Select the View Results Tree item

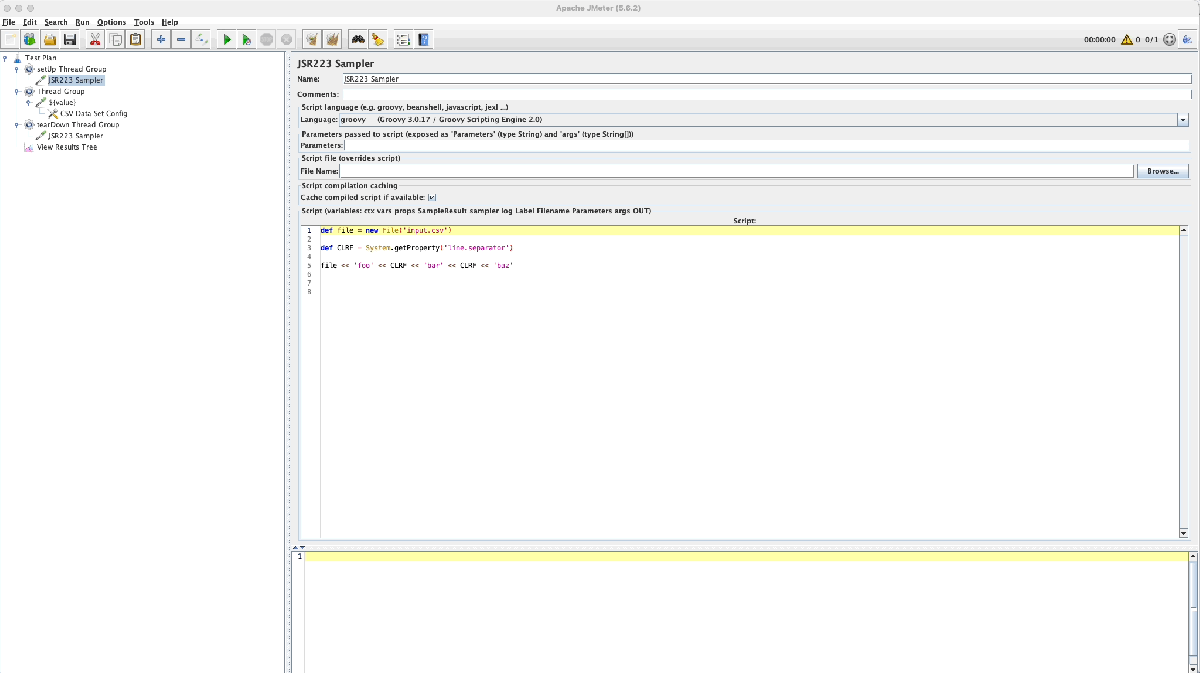pos(67,147)
